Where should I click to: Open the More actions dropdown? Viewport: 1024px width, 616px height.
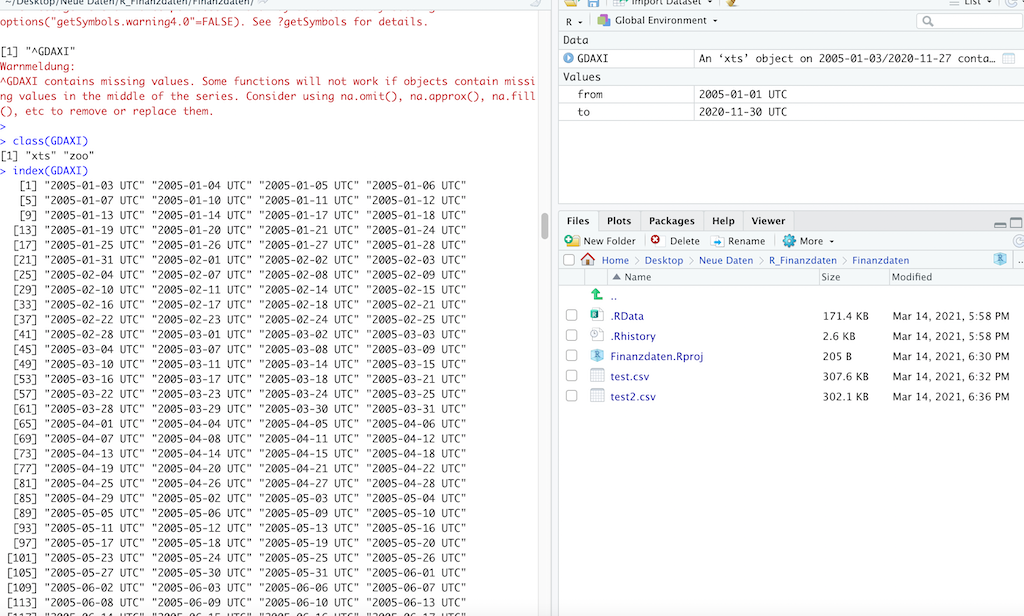[808, 241]
